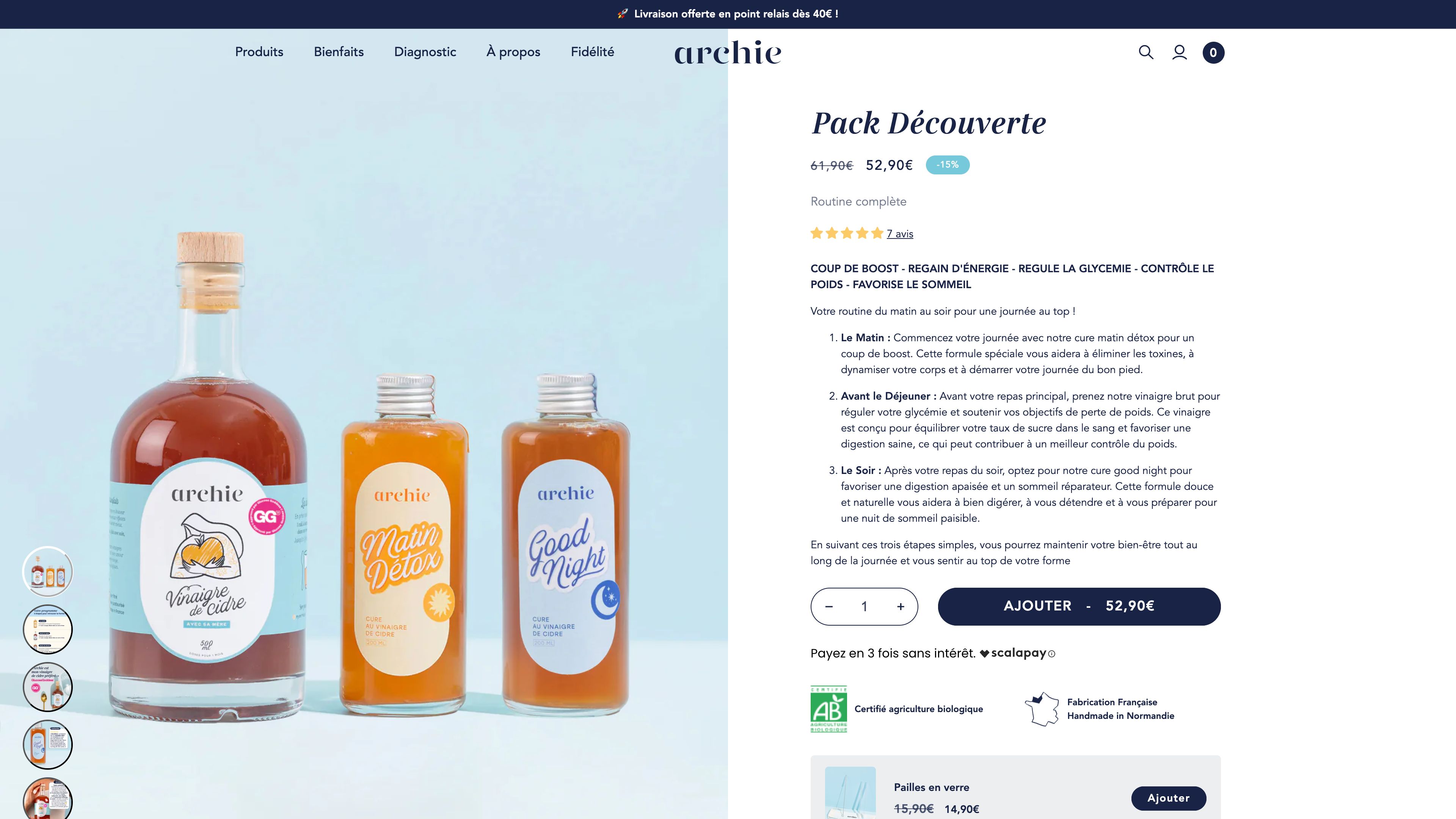Click the quantity input field

[864, 607]
